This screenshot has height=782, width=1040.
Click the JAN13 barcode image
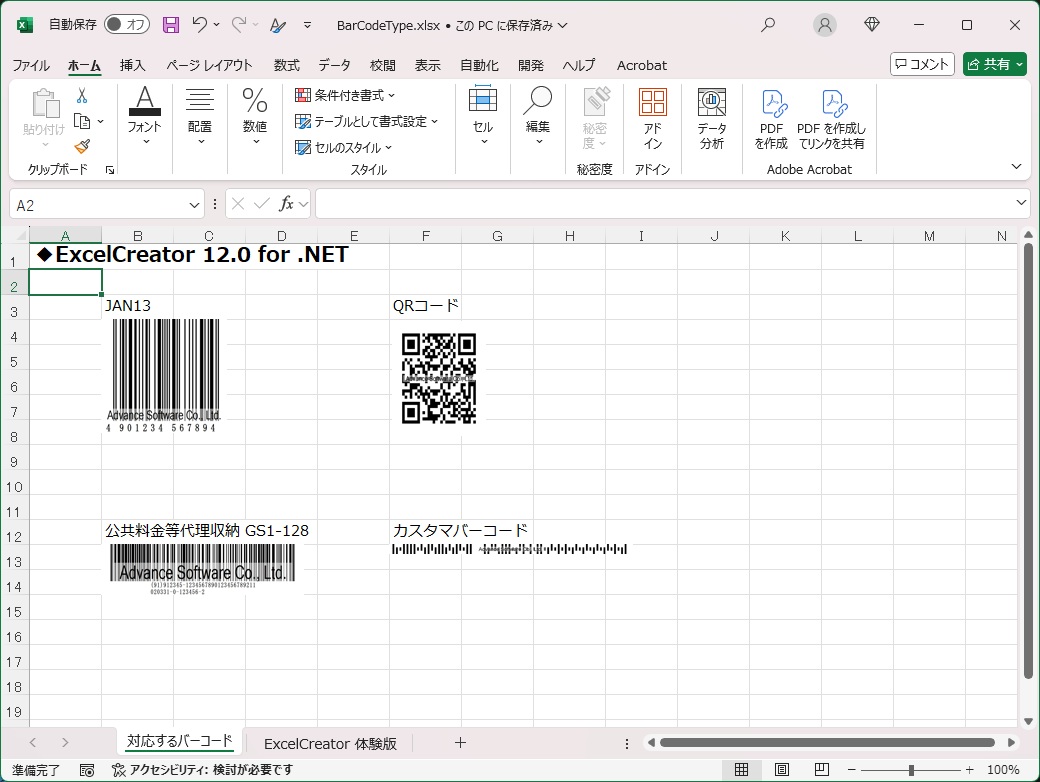[163, 375]
